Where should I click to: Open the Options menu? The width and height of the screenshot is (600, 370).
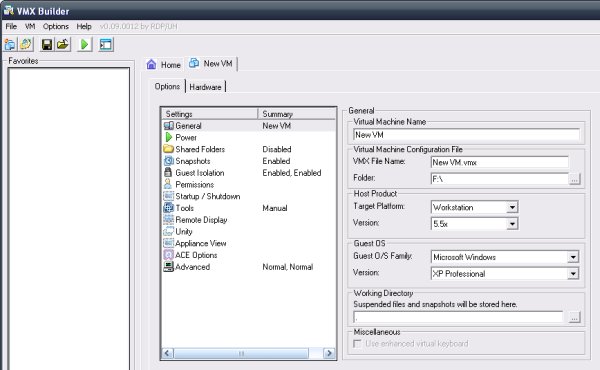click(56, 26)
